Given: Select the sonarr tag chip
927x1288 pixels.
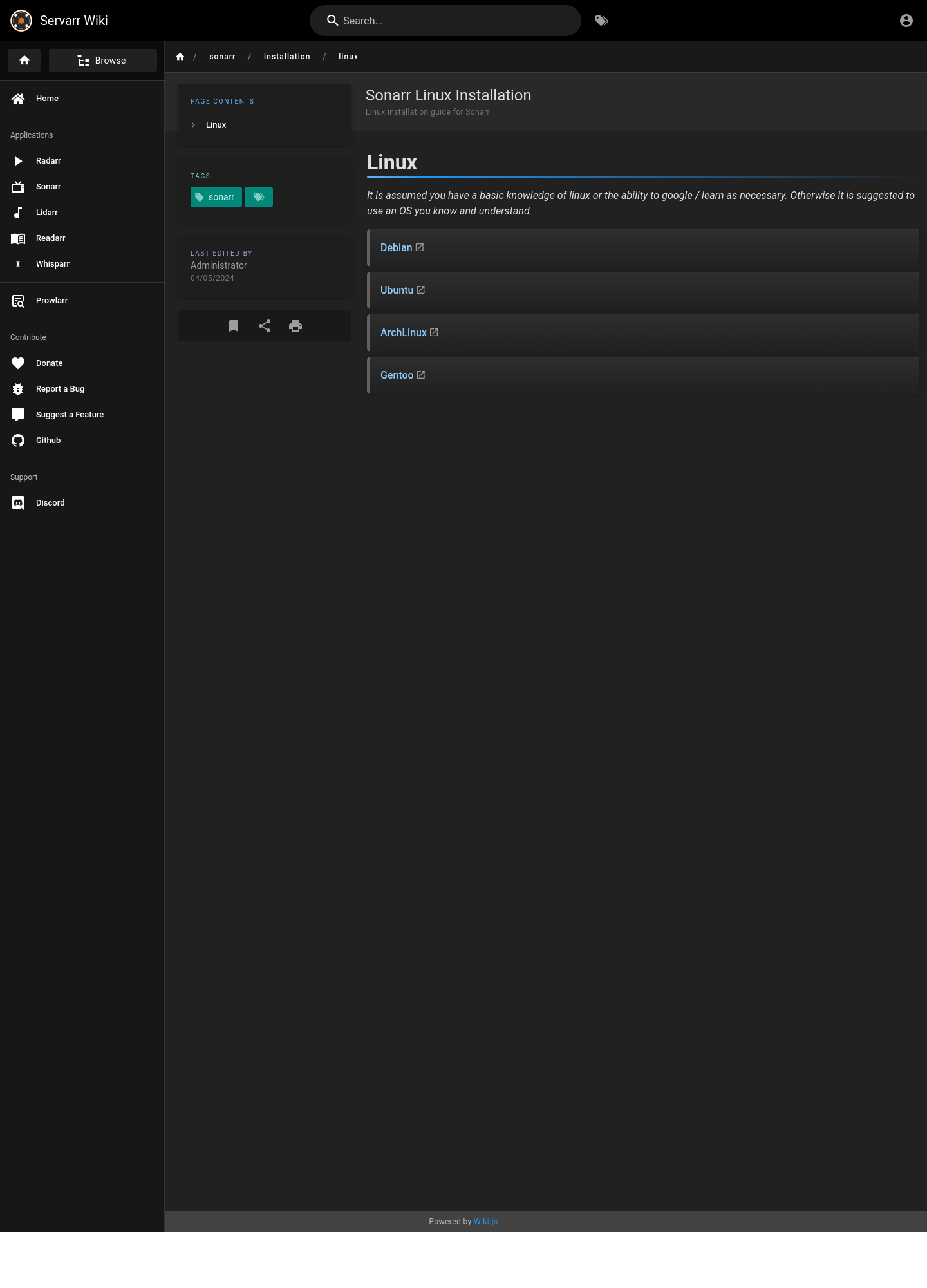Looking at the screenshot, I should (216, 197).
